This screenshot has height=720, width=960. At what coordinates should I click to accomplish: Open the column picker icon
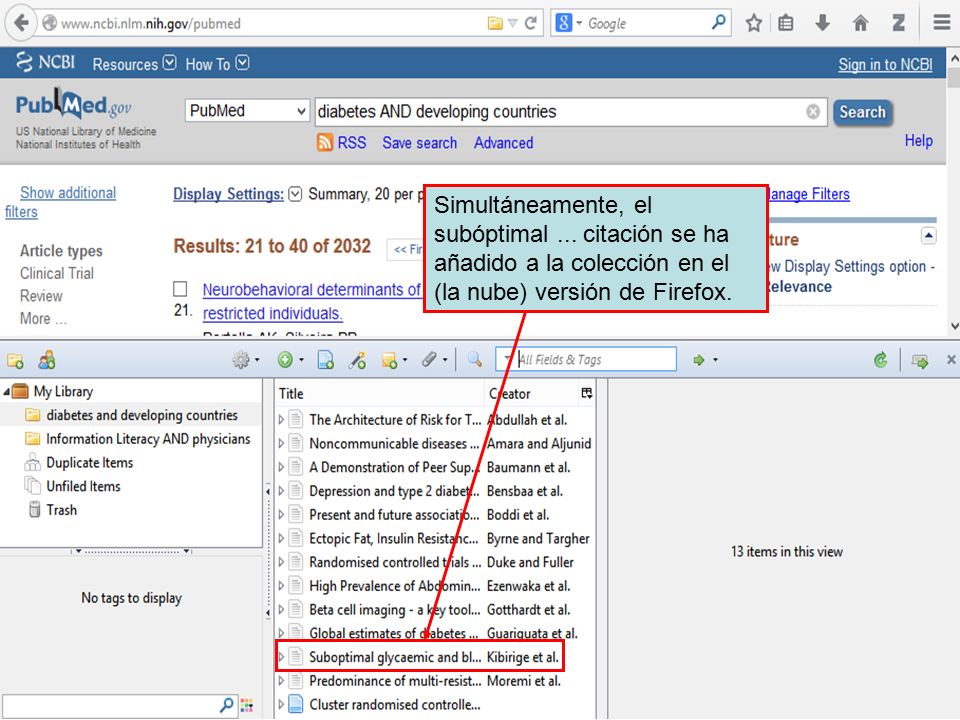pos(587,393)
